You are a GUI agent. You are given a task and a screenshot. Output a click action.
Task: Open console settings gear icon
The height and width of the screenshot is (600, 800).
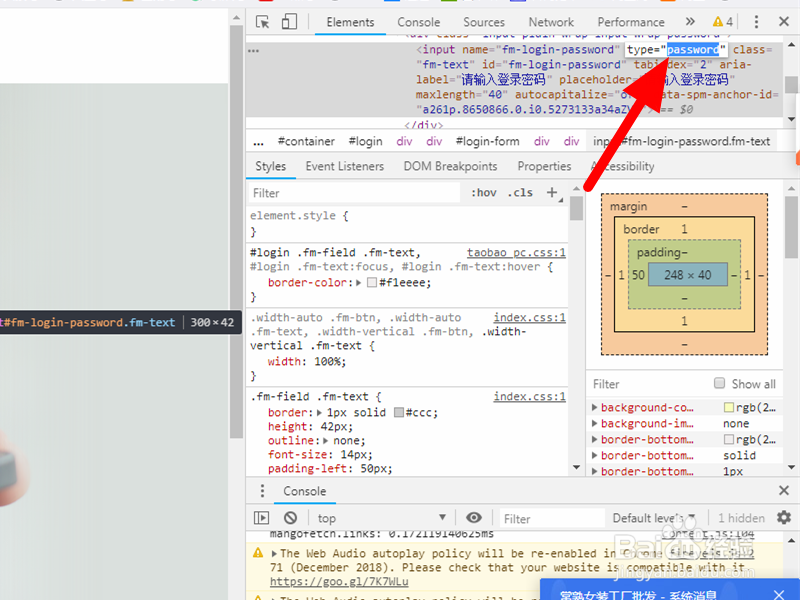click(x=784, y=517)
